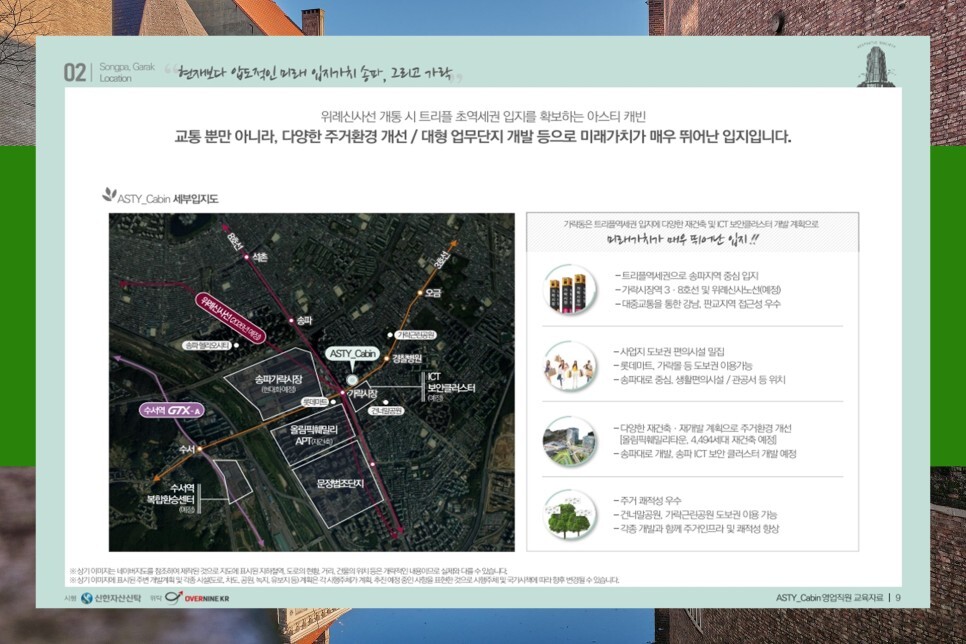The width and height of the screenshot is (966, 644).
Task: Click the 다양한 재건축·재개발 계획 line
Action: [702, 428]
